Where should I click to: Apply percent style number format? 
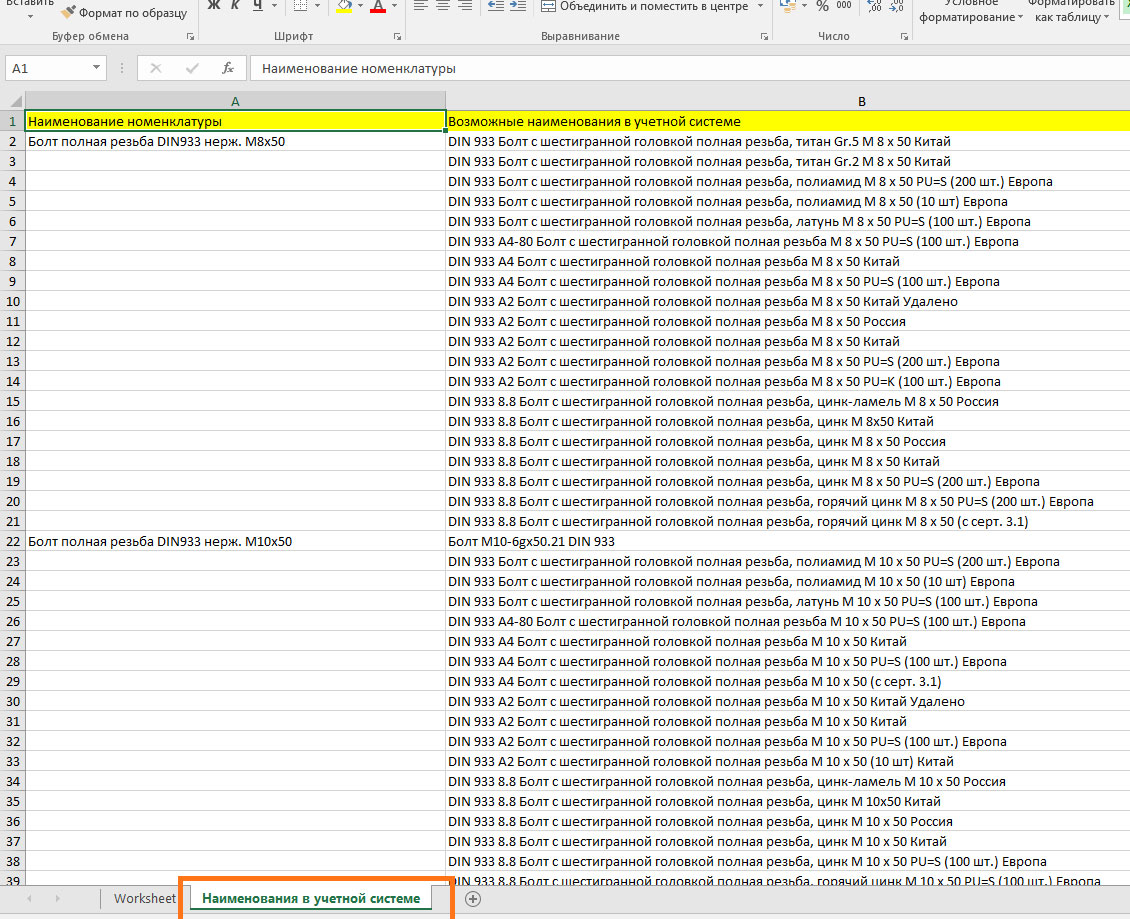[822, 6]
